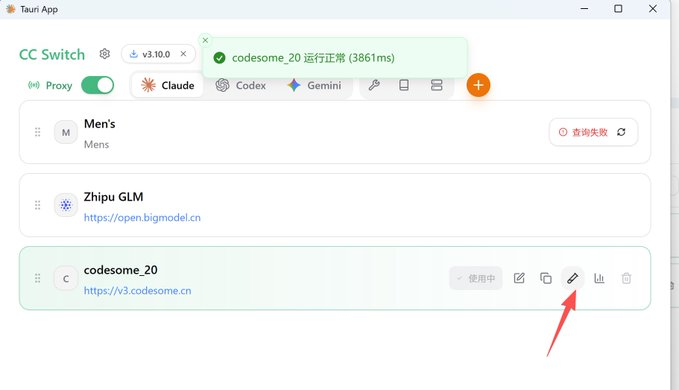Image resolution: width=679 pixels, height=390 pixels.
Task: Open the wrench tools icon
Action: click(374, 85)
